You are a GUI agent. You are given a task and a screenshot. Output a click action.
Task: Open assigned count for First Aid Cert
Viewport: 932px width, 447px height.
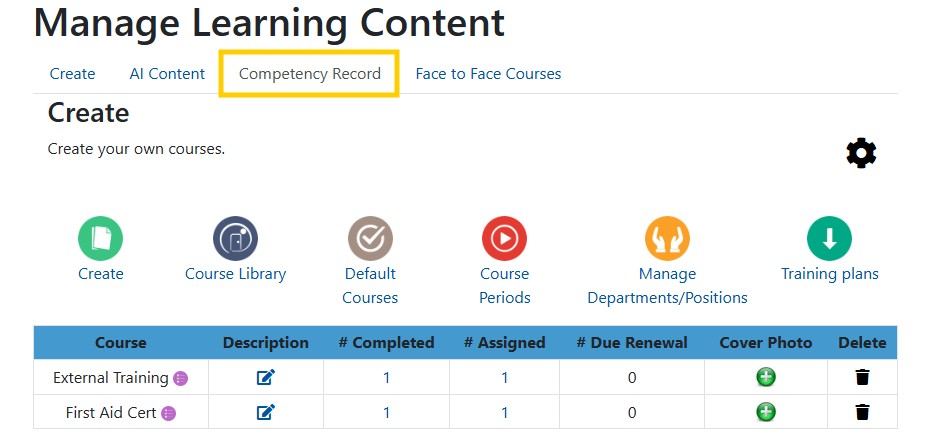coord(505,413)
